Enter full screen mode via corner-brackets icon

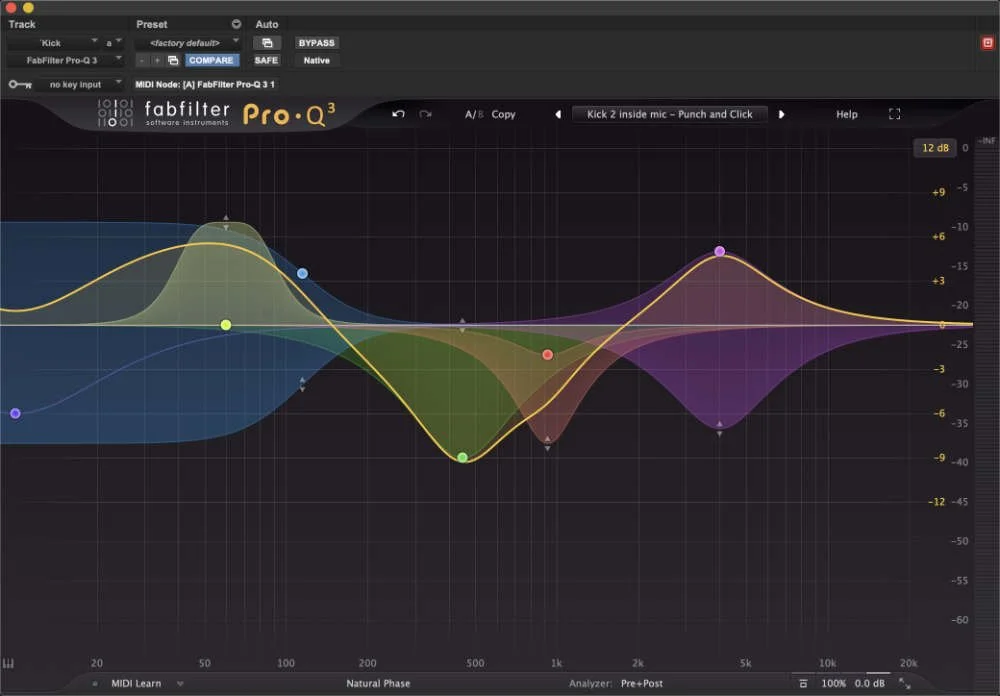[894, 114]
